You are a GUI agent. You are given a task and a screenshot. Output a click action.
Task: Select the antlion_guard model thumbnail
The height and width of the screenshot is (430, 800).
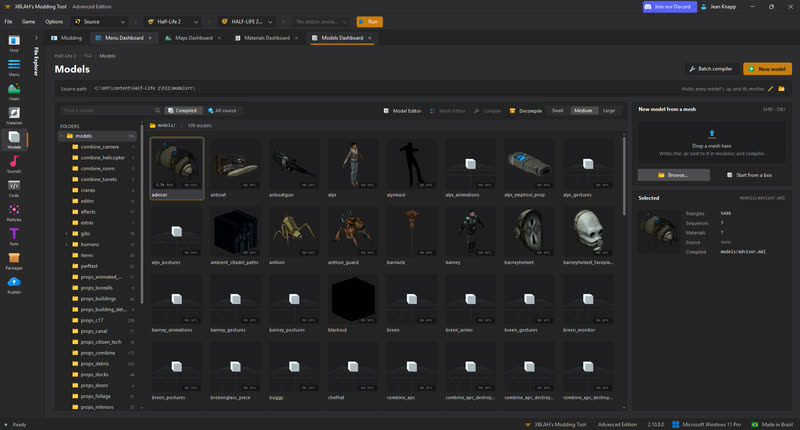(353, 236)
